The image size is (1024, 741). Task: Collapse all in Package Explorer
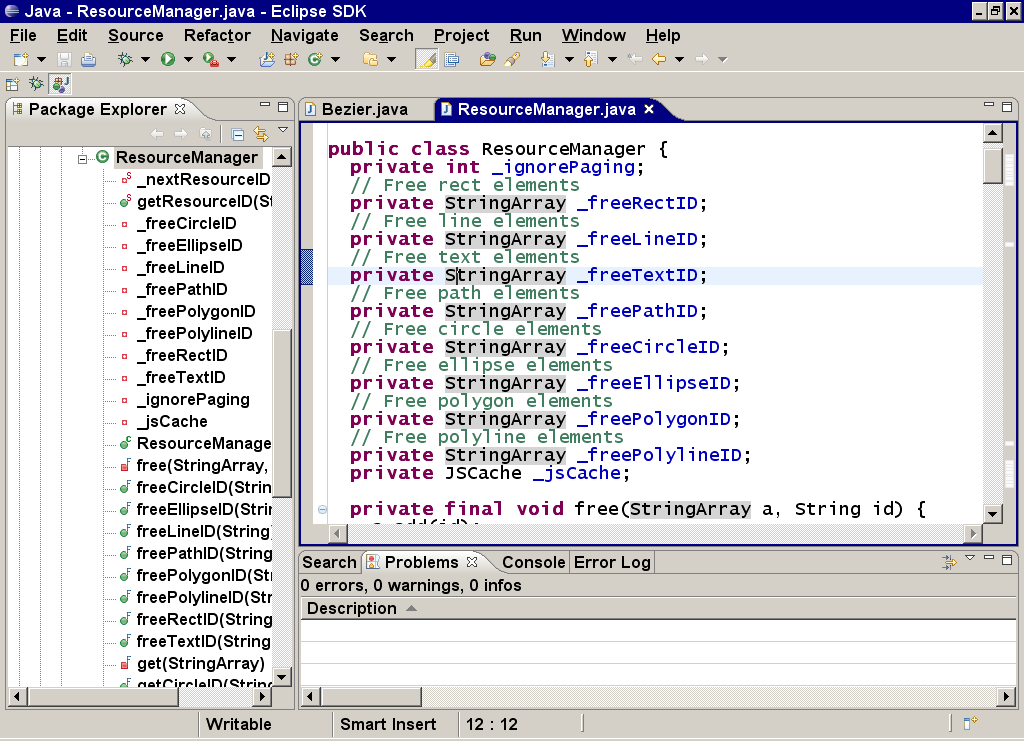click(238, 134)
